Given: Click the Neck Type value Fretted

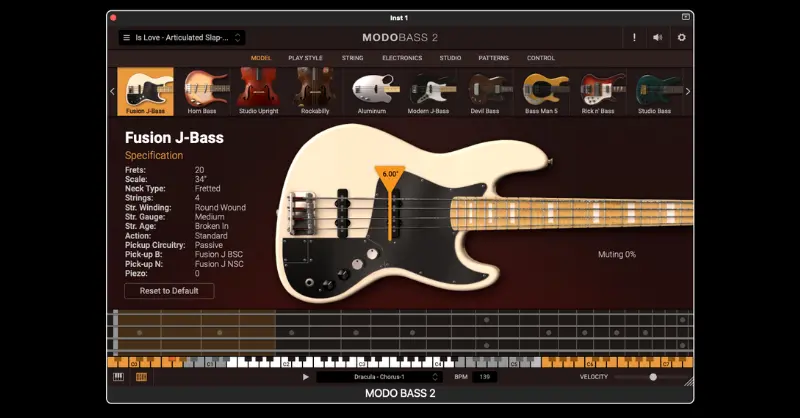Looking at the screenshot, I should coord(208,188).
